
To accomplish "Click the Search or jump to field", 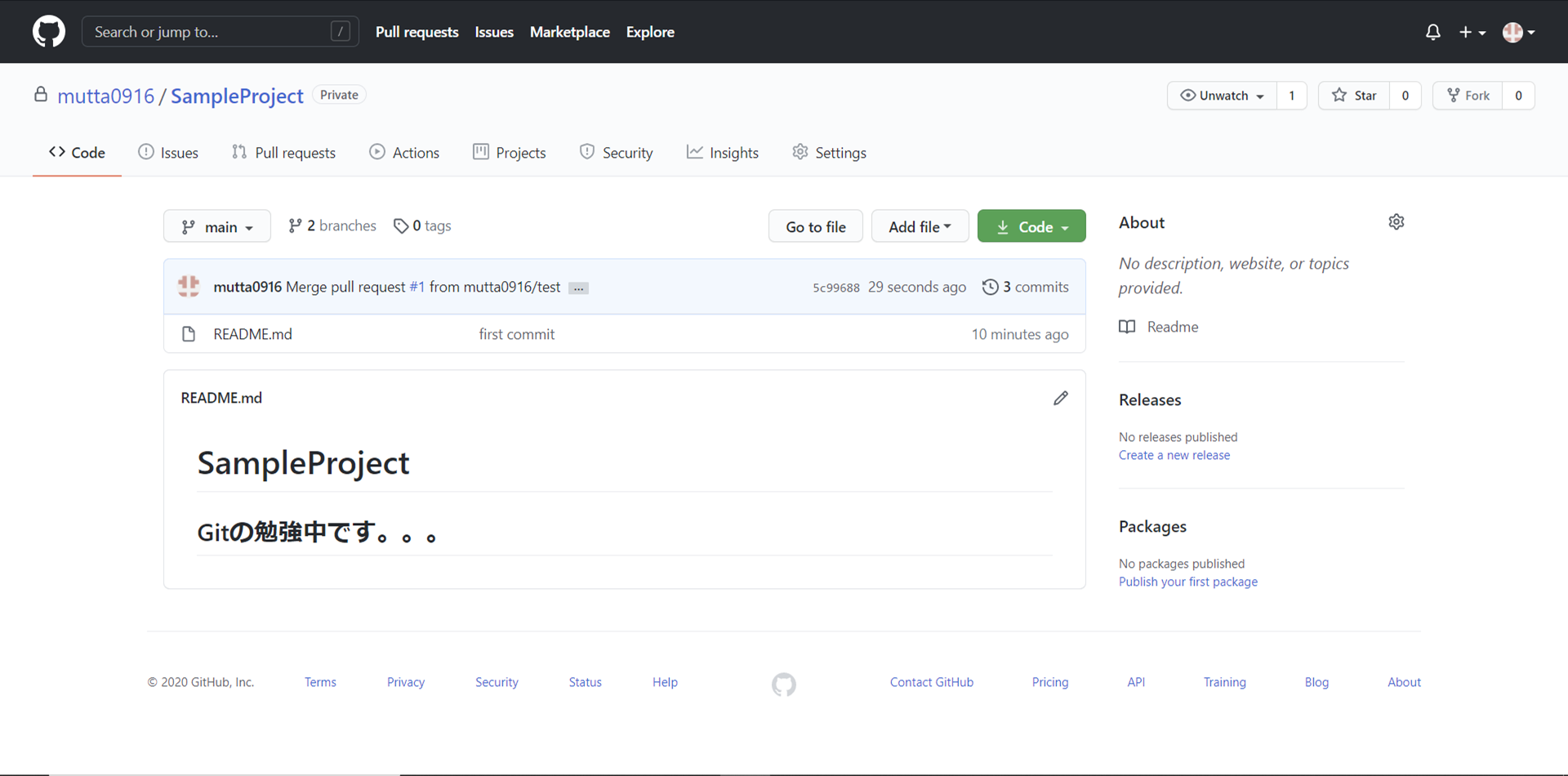I will (x=220, y=32).
